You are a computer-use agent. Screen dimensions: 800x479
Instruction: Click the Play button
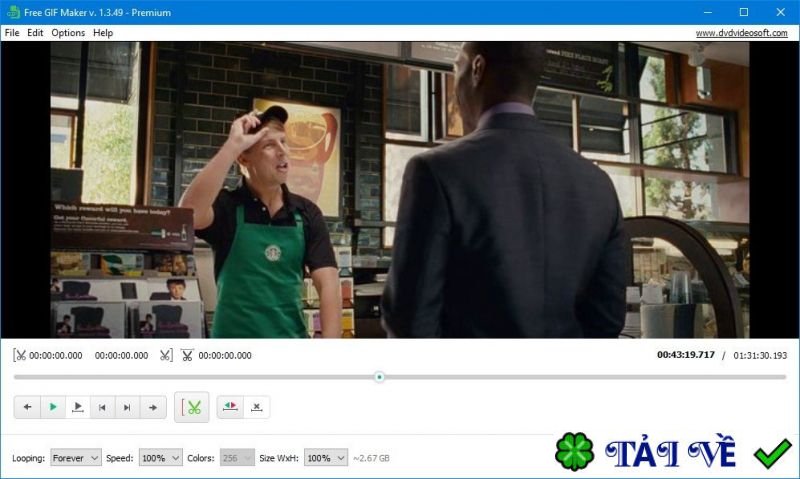pos(53,407)
